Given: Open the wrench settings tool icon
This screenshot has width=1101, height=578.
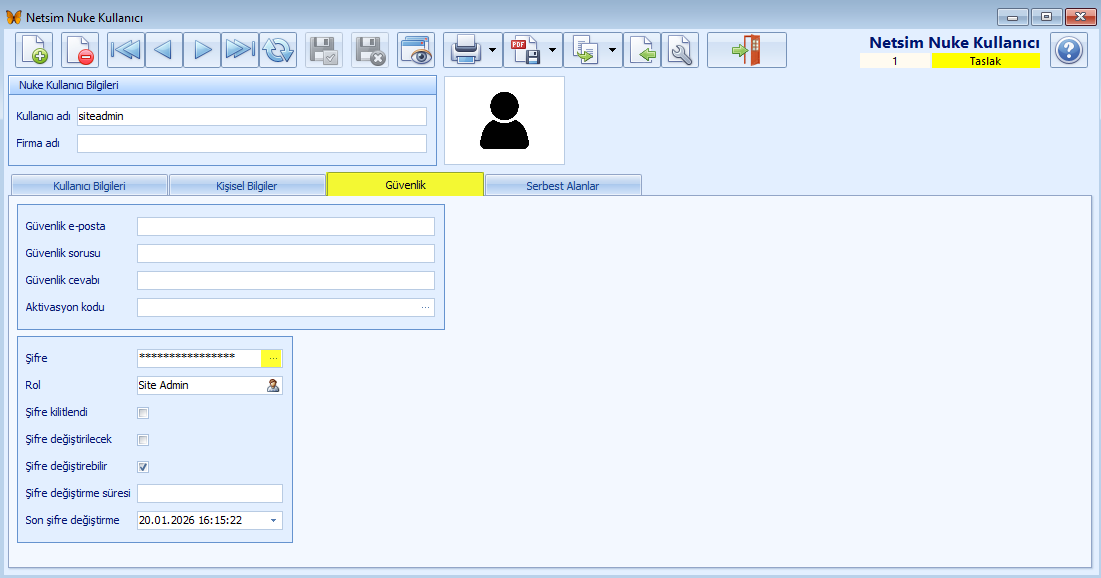Looking at the screenshot, I should [x=680, y=50].
